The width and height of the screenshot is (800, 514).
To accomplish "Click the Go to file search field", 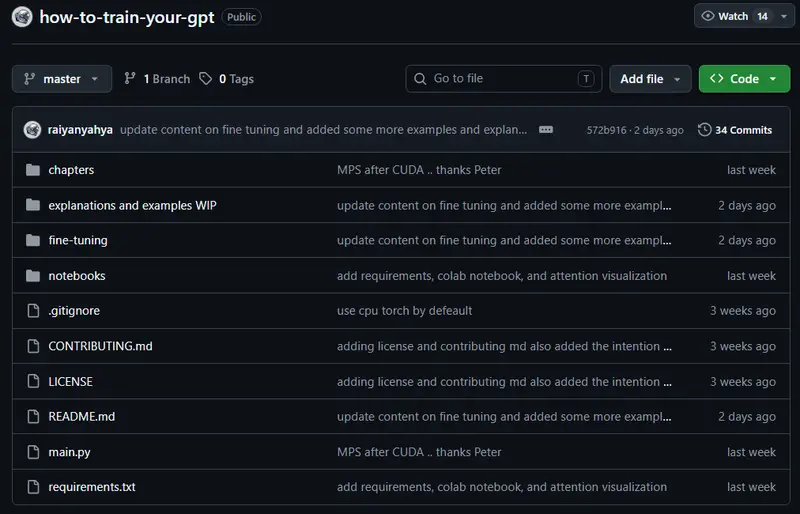I will [x=504, y=79].
